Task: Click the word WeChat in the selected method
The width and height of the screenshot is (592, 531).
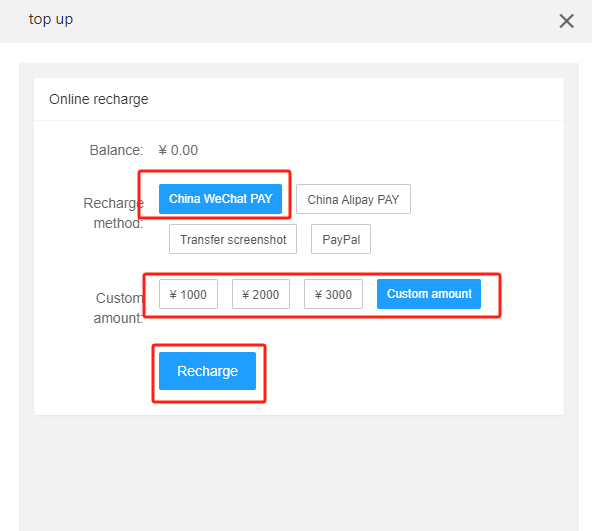Action: click(225, 199)
